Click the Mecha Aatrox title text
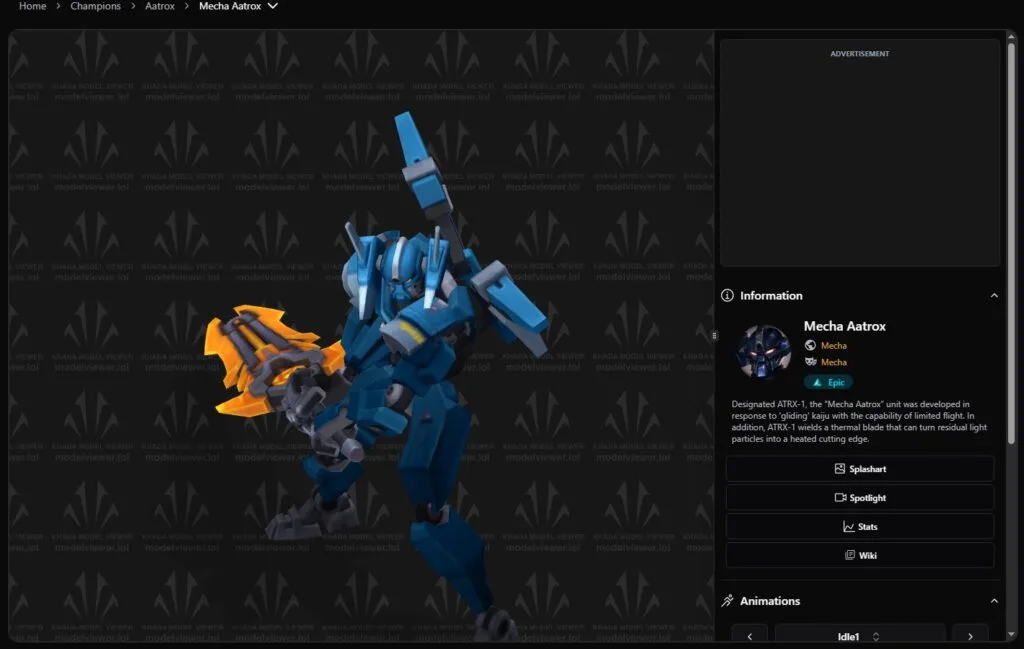This screenshot has height=649, width=1024. [x=844, y=326]
